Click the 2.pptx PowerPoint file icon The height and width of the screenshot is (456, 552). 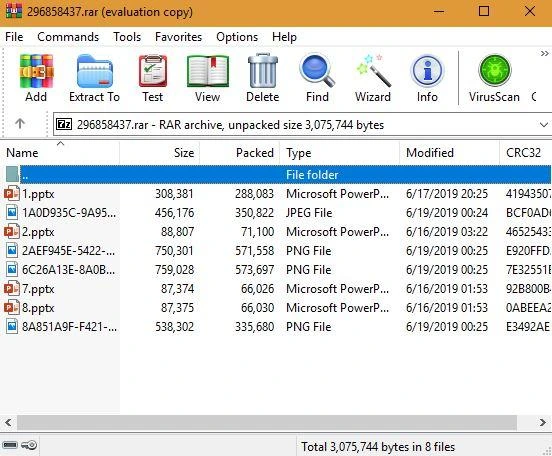click(x=12, y=232)
